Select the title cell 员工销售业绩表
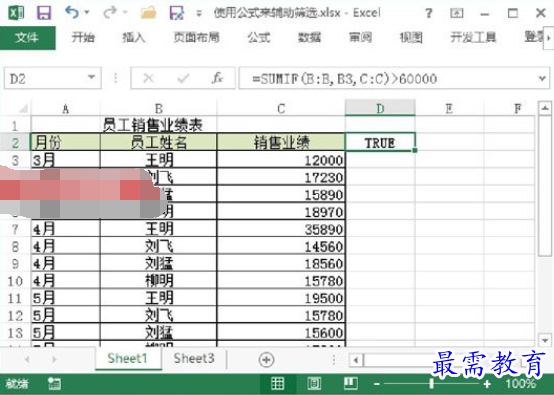Image resolution: width=554 pixels, height=395 pixels. click(153, 125)
